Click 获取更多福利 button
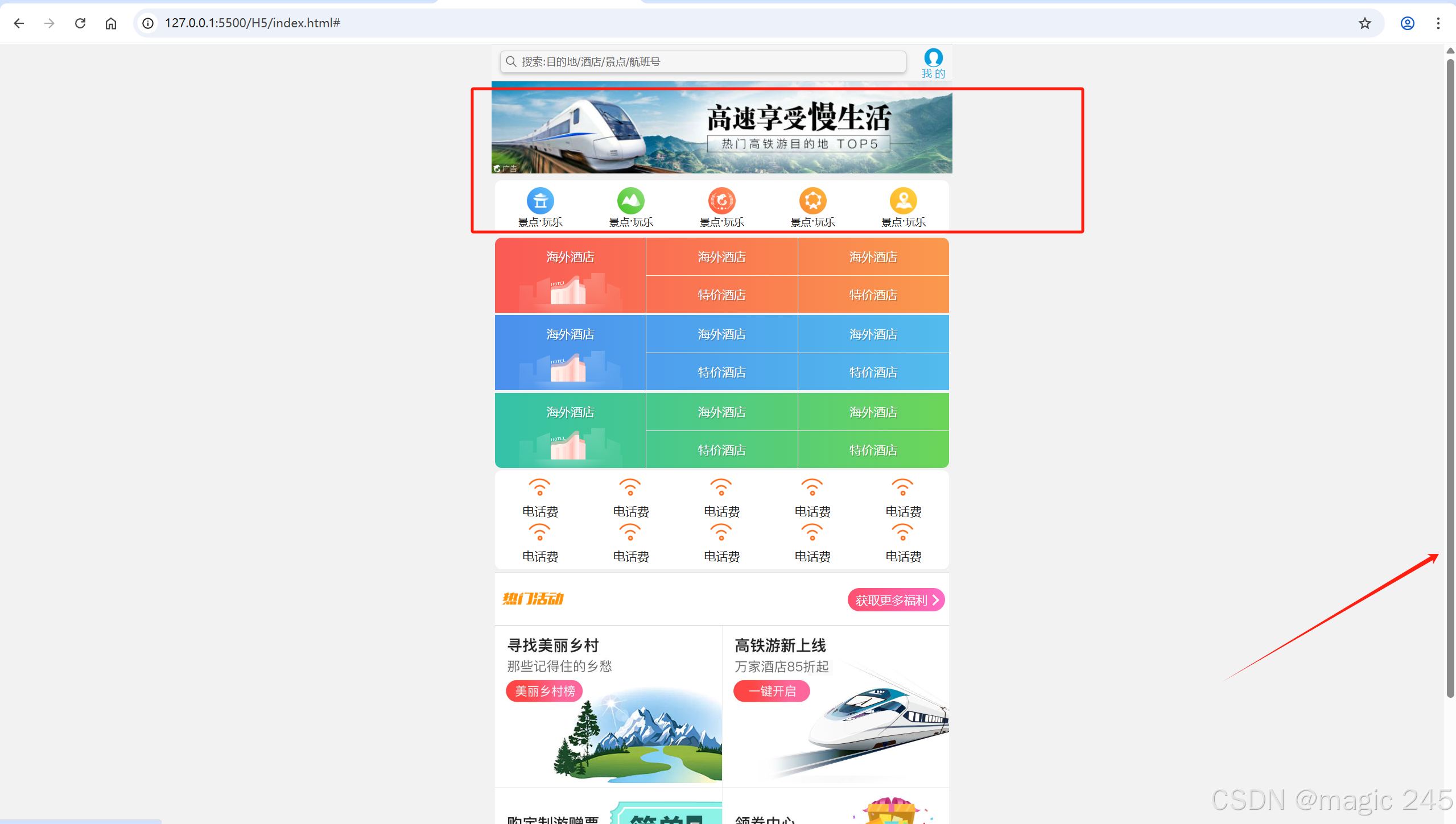1456x824 pixels. (896, 600)
